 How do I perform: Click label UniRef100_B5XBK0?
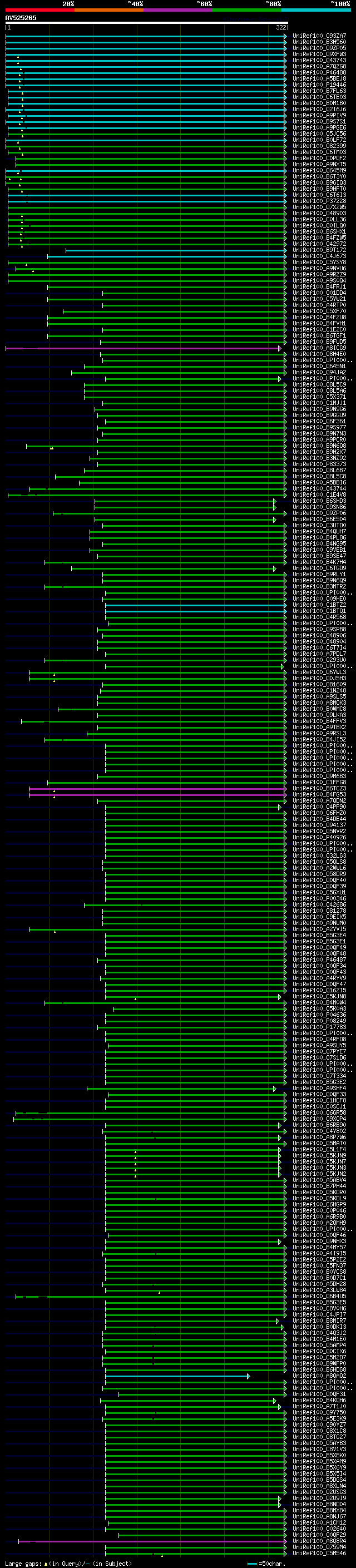[x=319, y=1456]
